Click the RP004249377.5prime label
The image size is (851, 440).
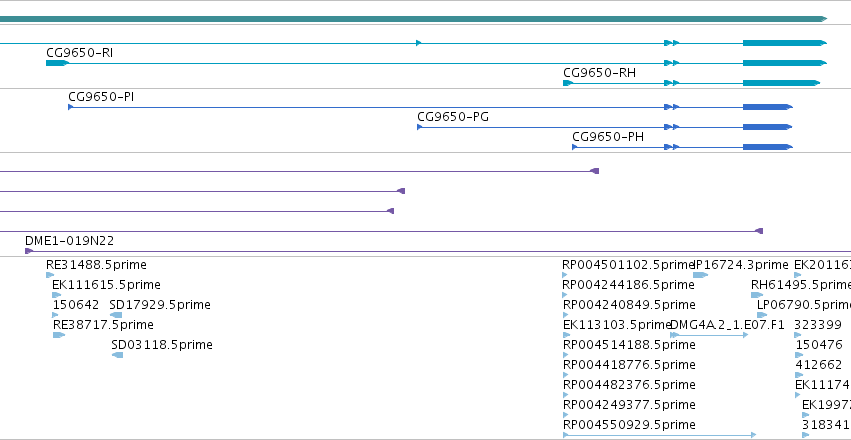629,405
